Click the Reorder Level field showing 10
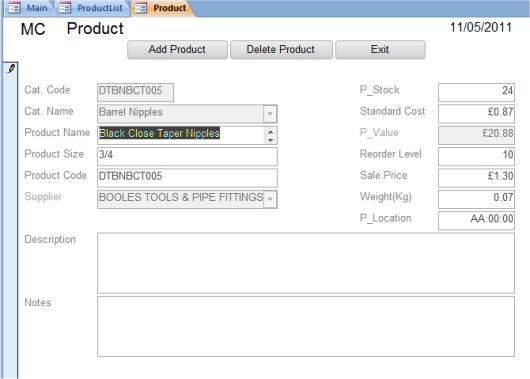The height and width of the screenshot is (379, 530). coord(476,156)
